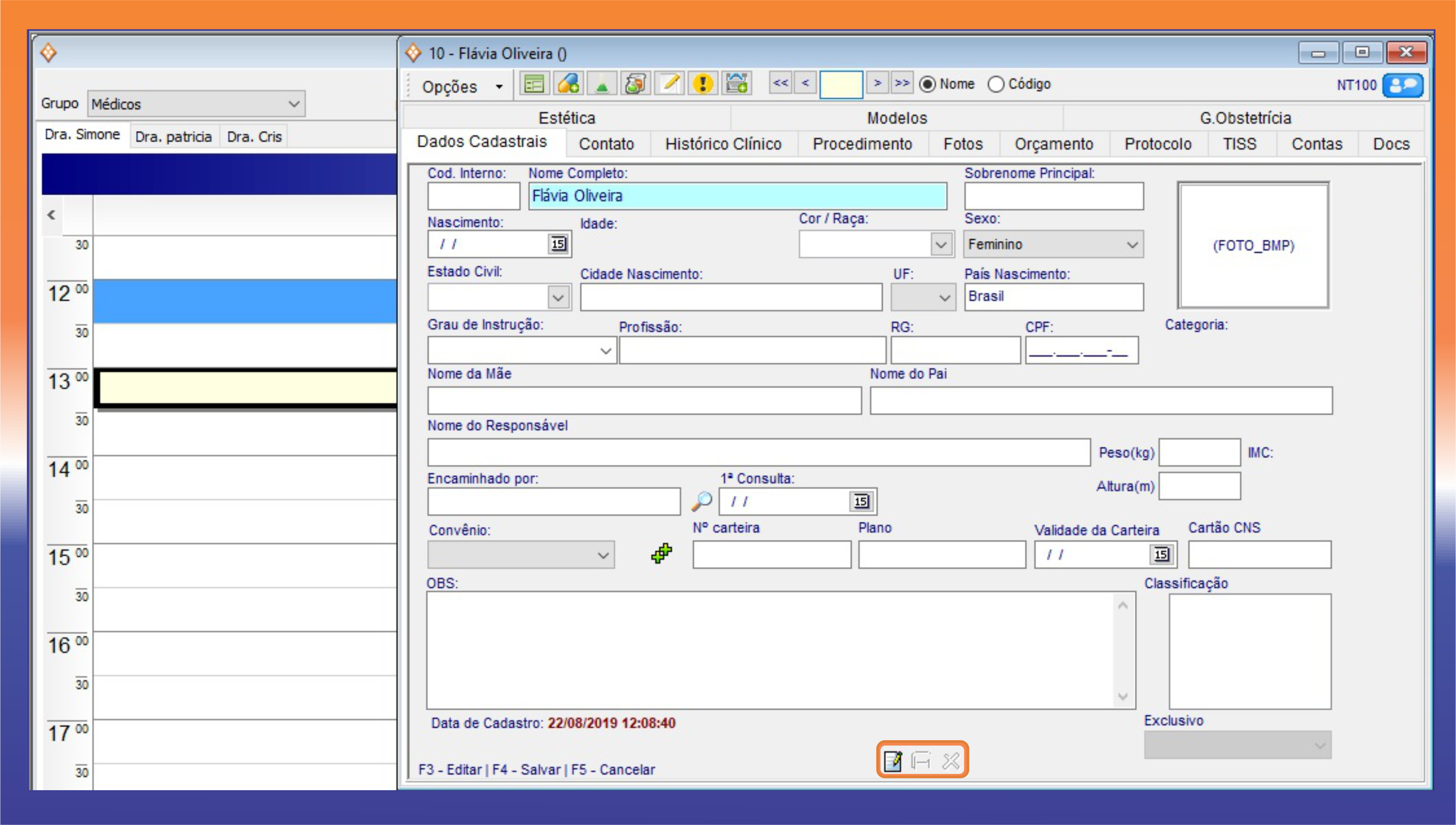Expand the Estado Civil dropdown

click(558, 297)
